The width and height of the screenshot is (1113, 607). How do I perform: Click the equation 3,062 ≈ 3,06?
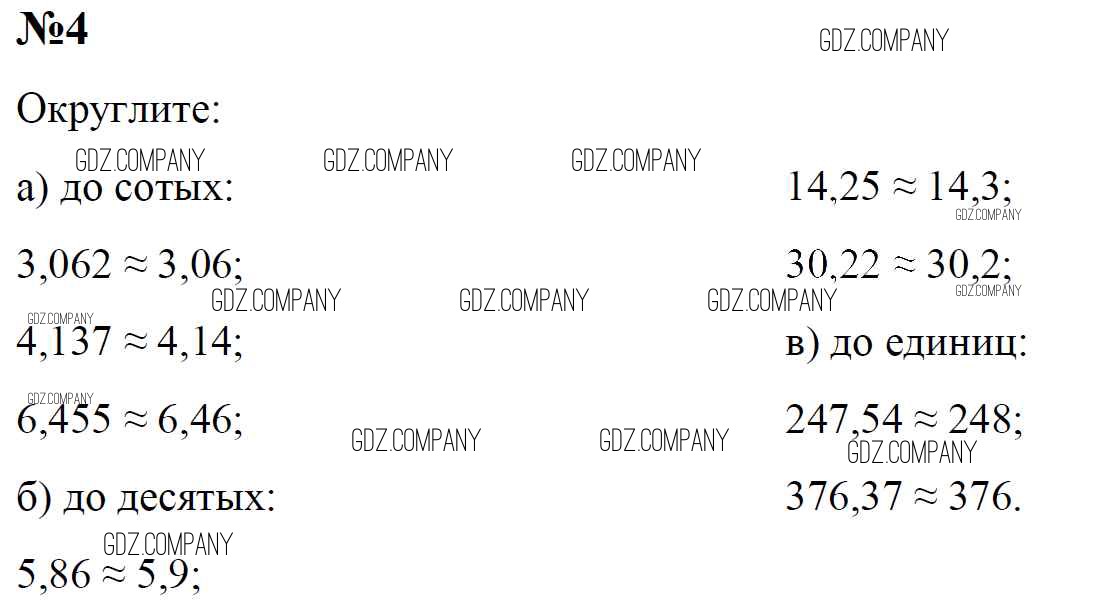click(x=129, y=265)
